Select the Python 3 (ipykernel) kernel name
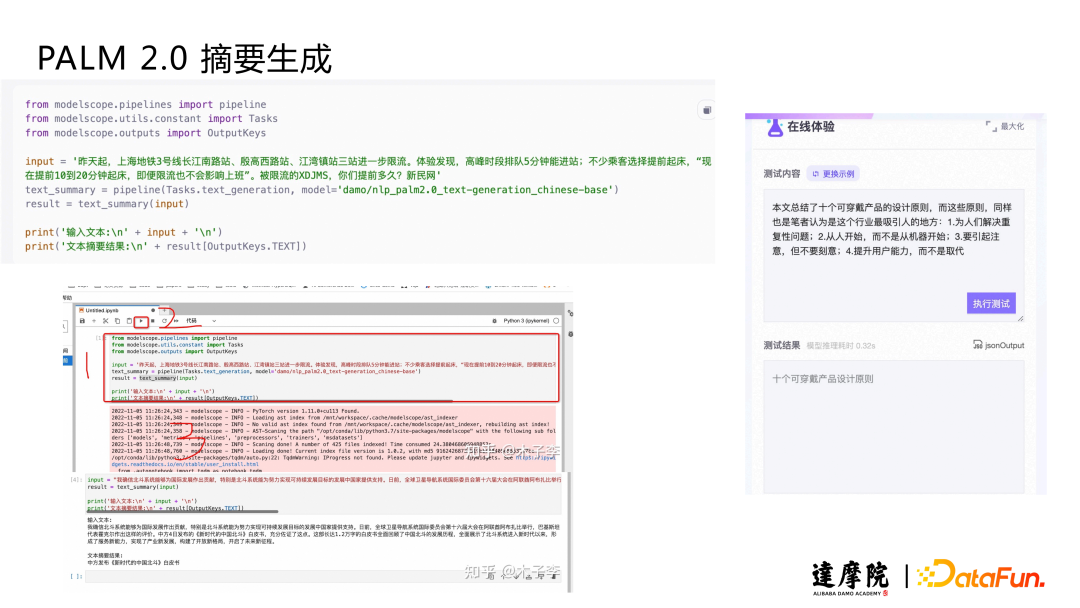The height and width of the screenshot is (608, 1080). 526,321
